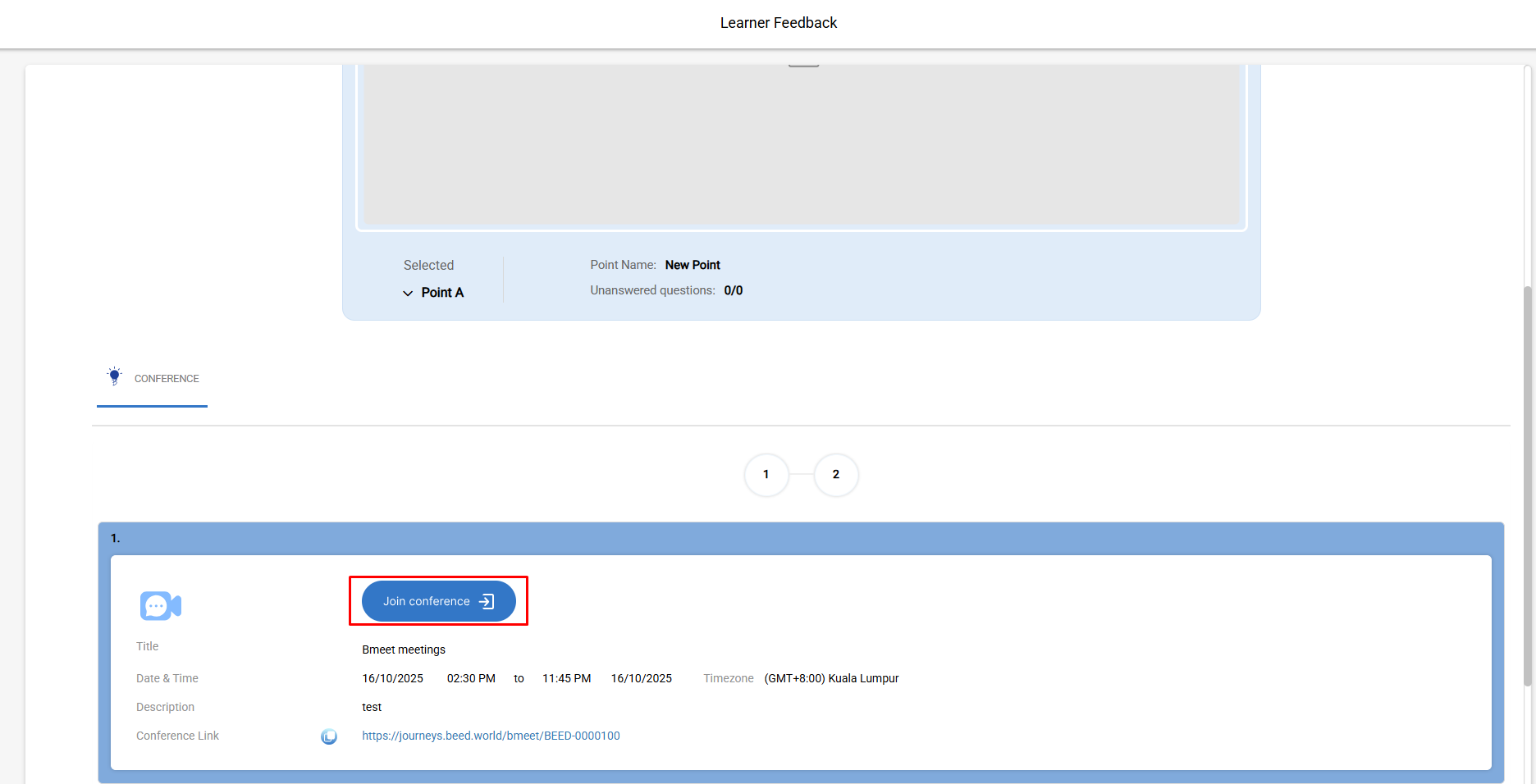Switch to the CONFERENCE tab
Screen dimensions: 1536x784
(x=153, y=379)
